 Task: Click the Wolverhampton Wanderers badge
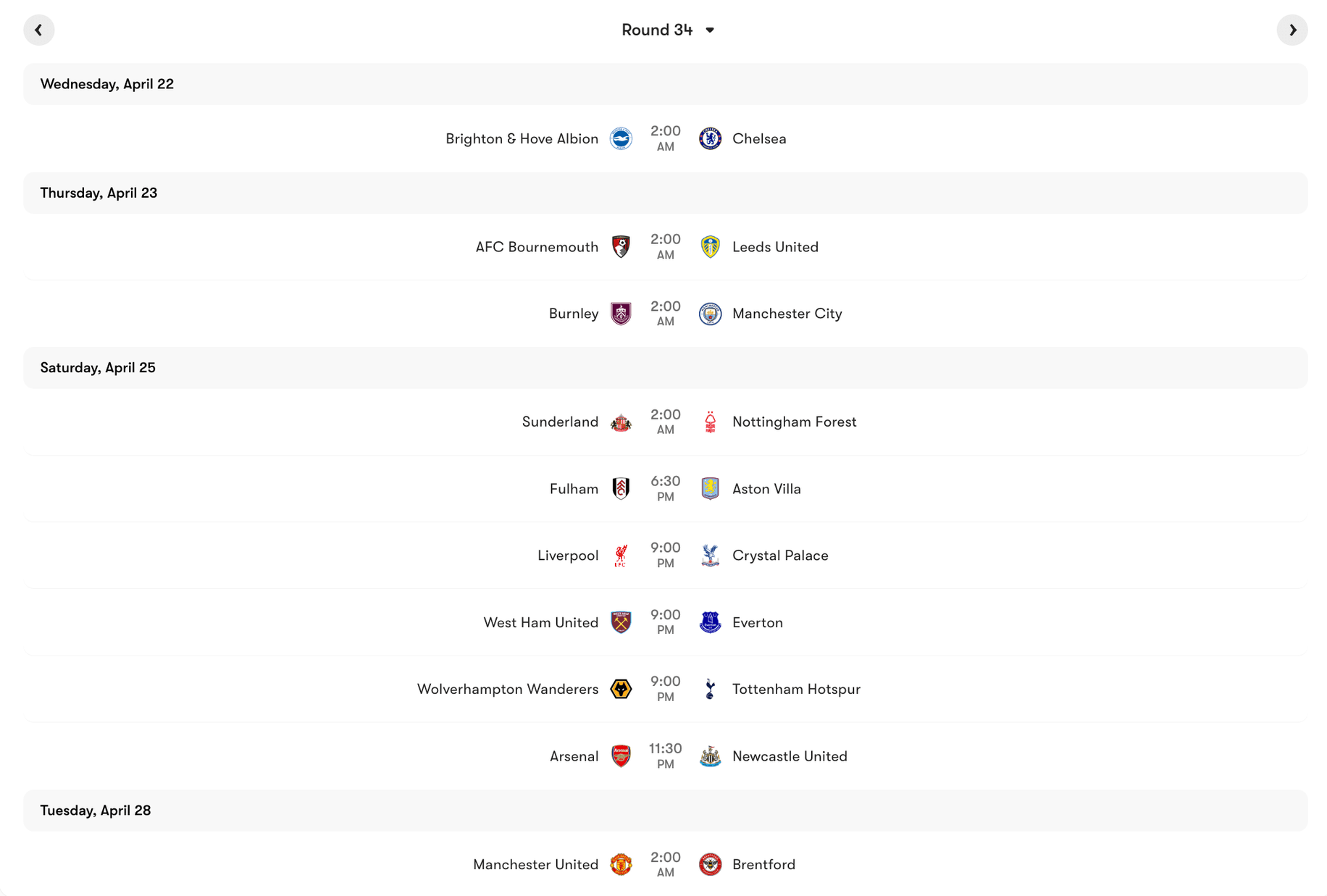click(621, 689)
